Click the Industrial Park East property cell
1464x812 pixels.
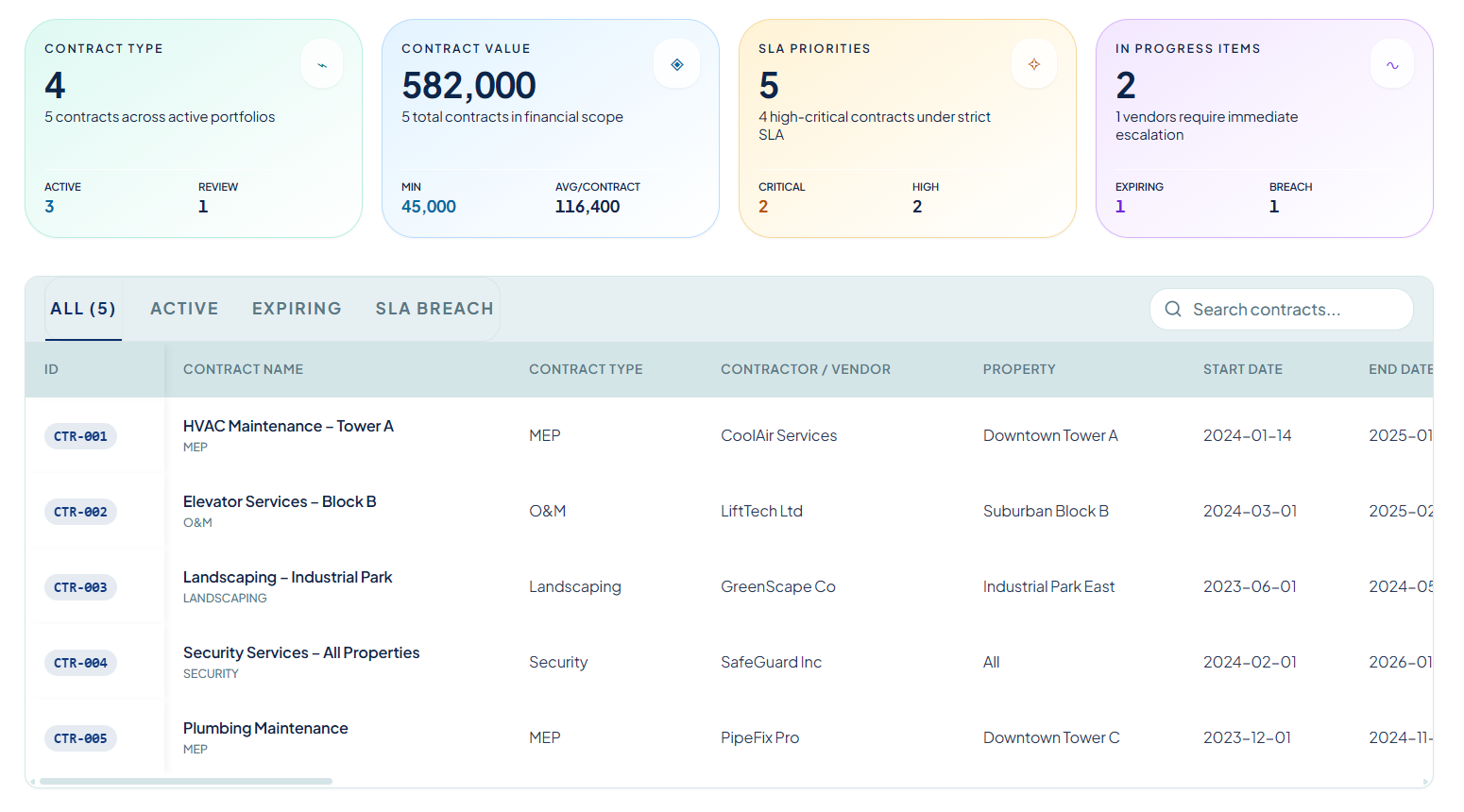(x=1048, y=586)
